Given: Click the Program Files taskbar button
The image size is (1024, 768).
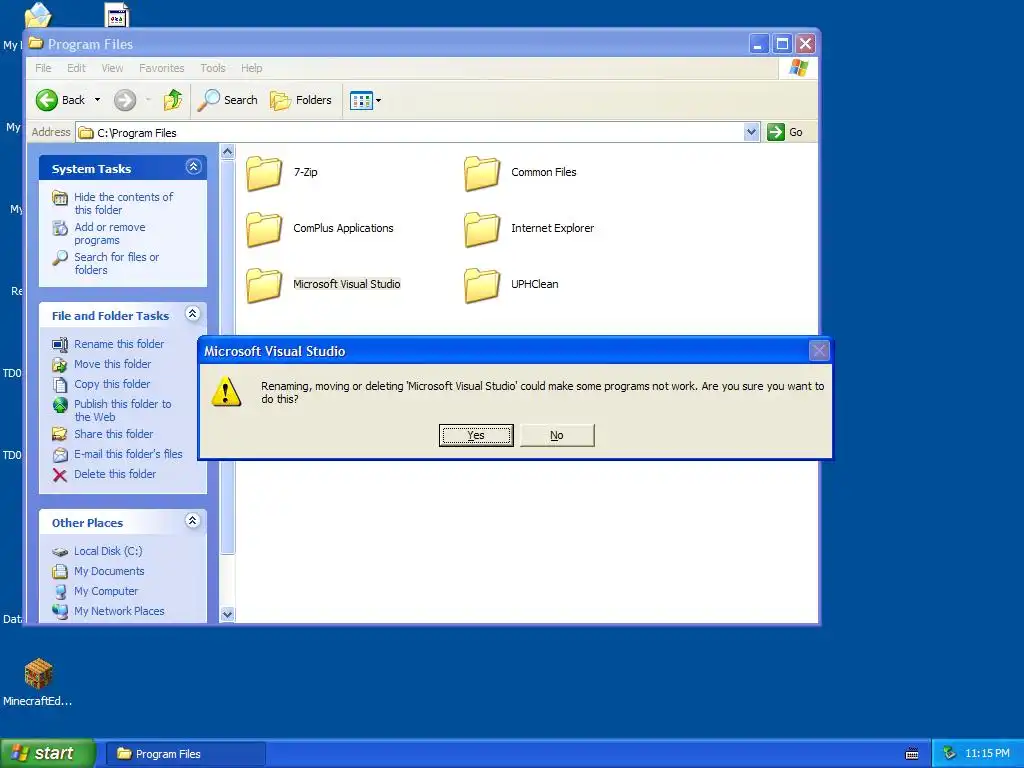Looking at the screenshot, I should point(185,754).
